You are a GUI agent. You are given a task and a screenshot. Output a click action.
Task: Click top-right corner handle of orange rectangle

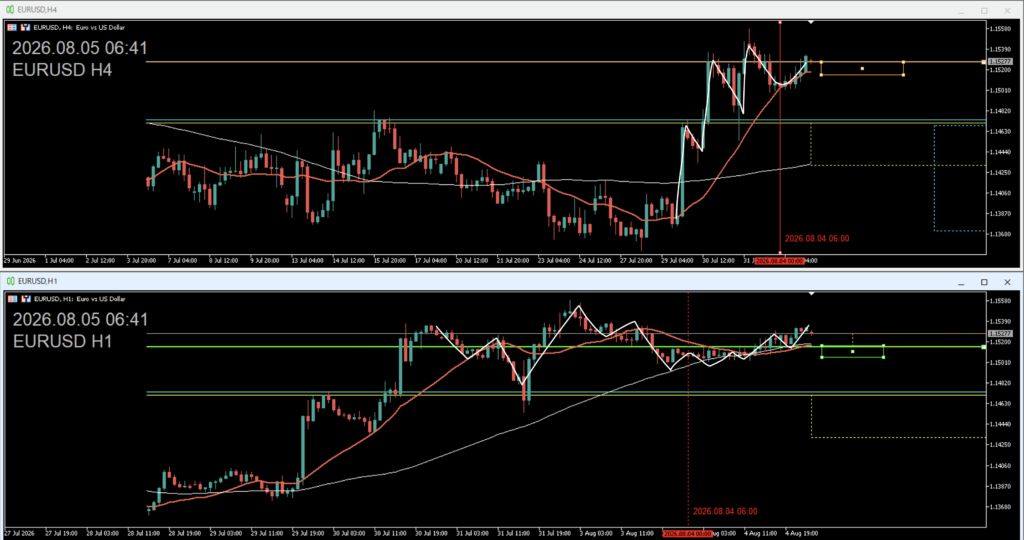903,63
